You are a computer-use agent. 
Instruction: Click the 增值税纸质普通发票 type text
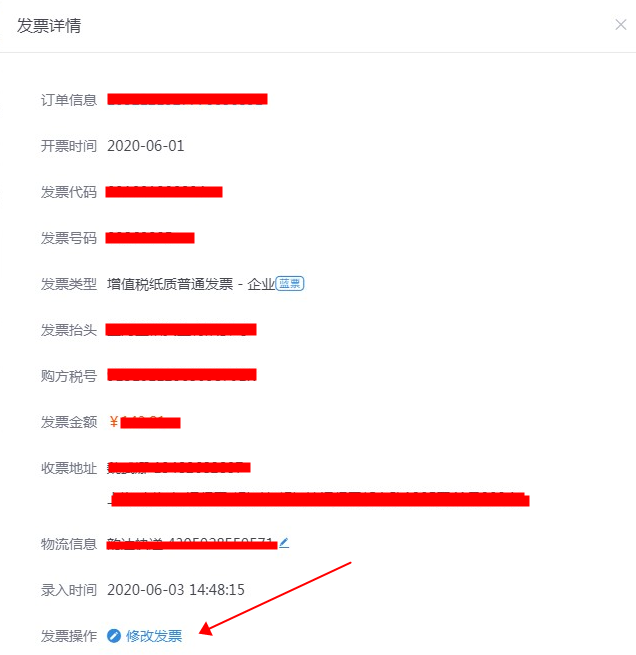click(170, 284)
